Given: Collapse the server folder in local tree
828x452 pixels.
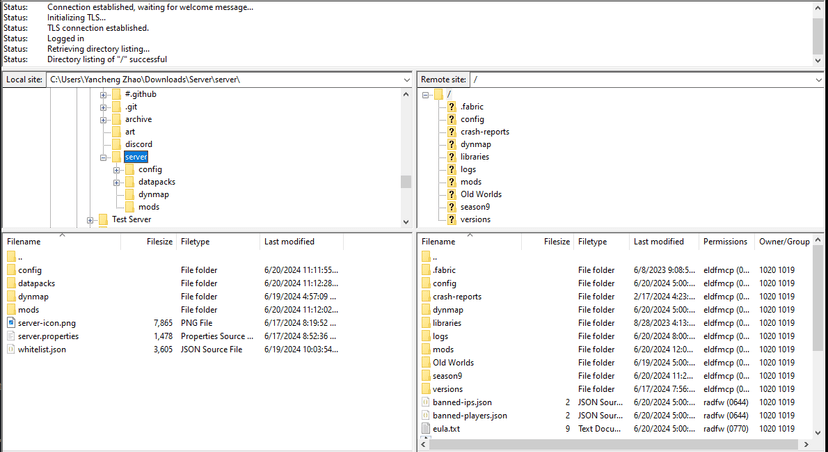Looking at the screenshot, I should pyautogui.click(x=103, y=157).
